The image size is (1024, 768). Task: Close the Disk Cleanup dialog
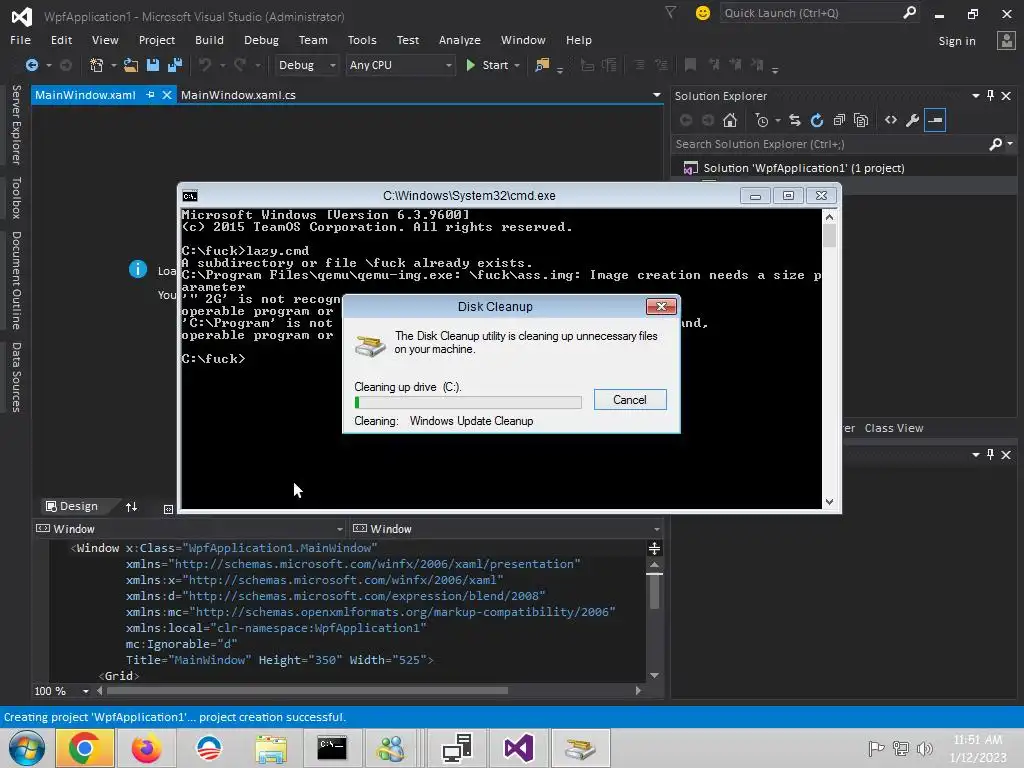pos(661,306)
